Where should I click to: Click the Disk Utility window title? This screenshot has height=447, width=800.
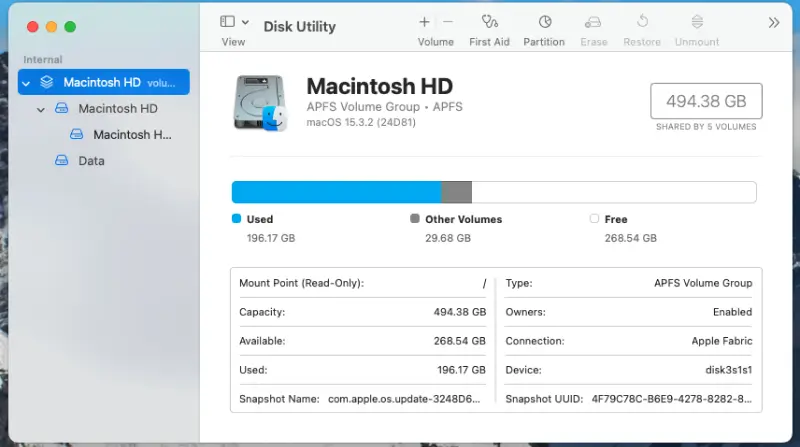tap(299, 27)
